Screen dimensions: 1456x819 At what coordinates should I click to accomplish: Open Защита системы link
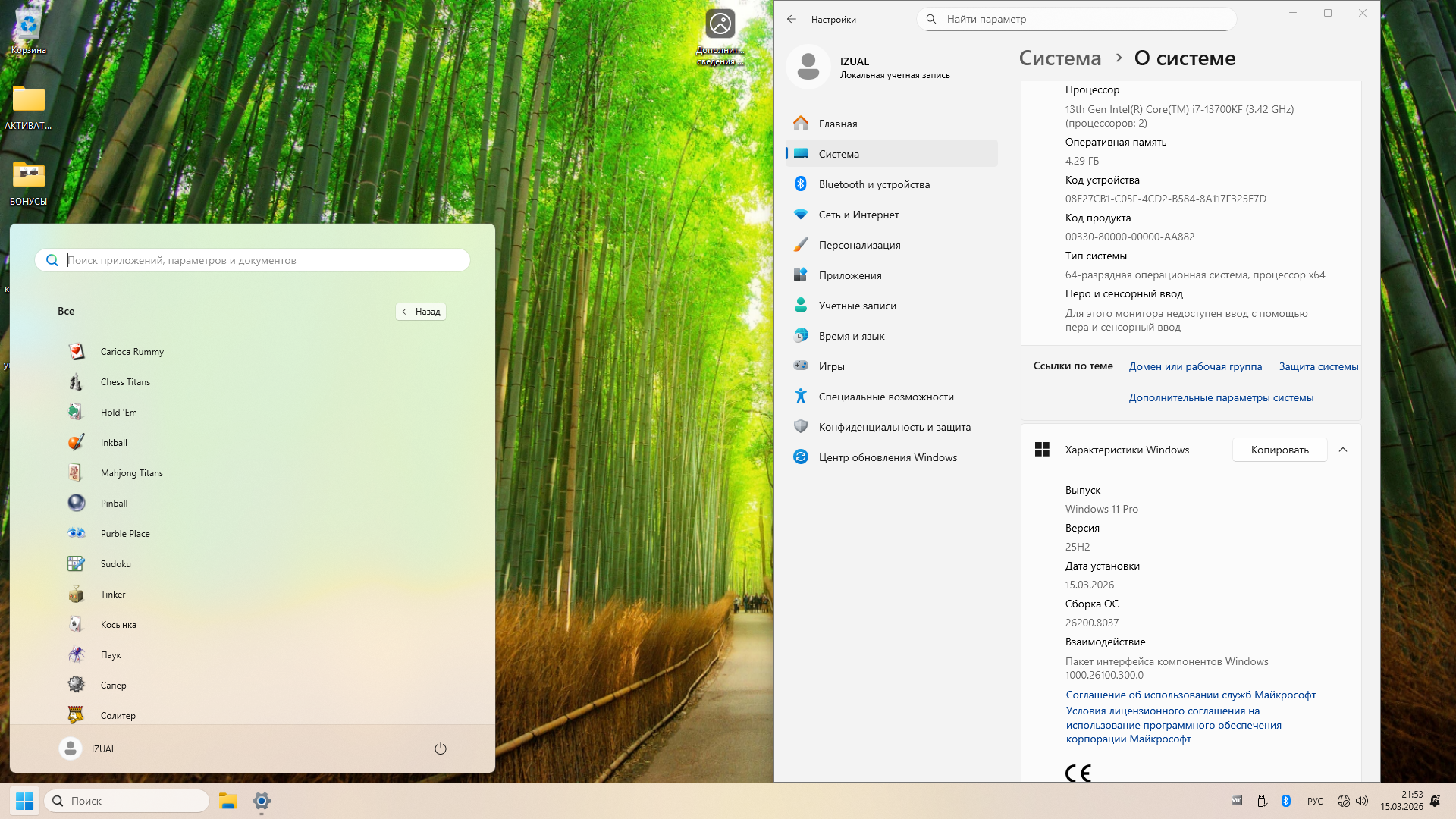pyautogui.click(x=1318, y=366)
